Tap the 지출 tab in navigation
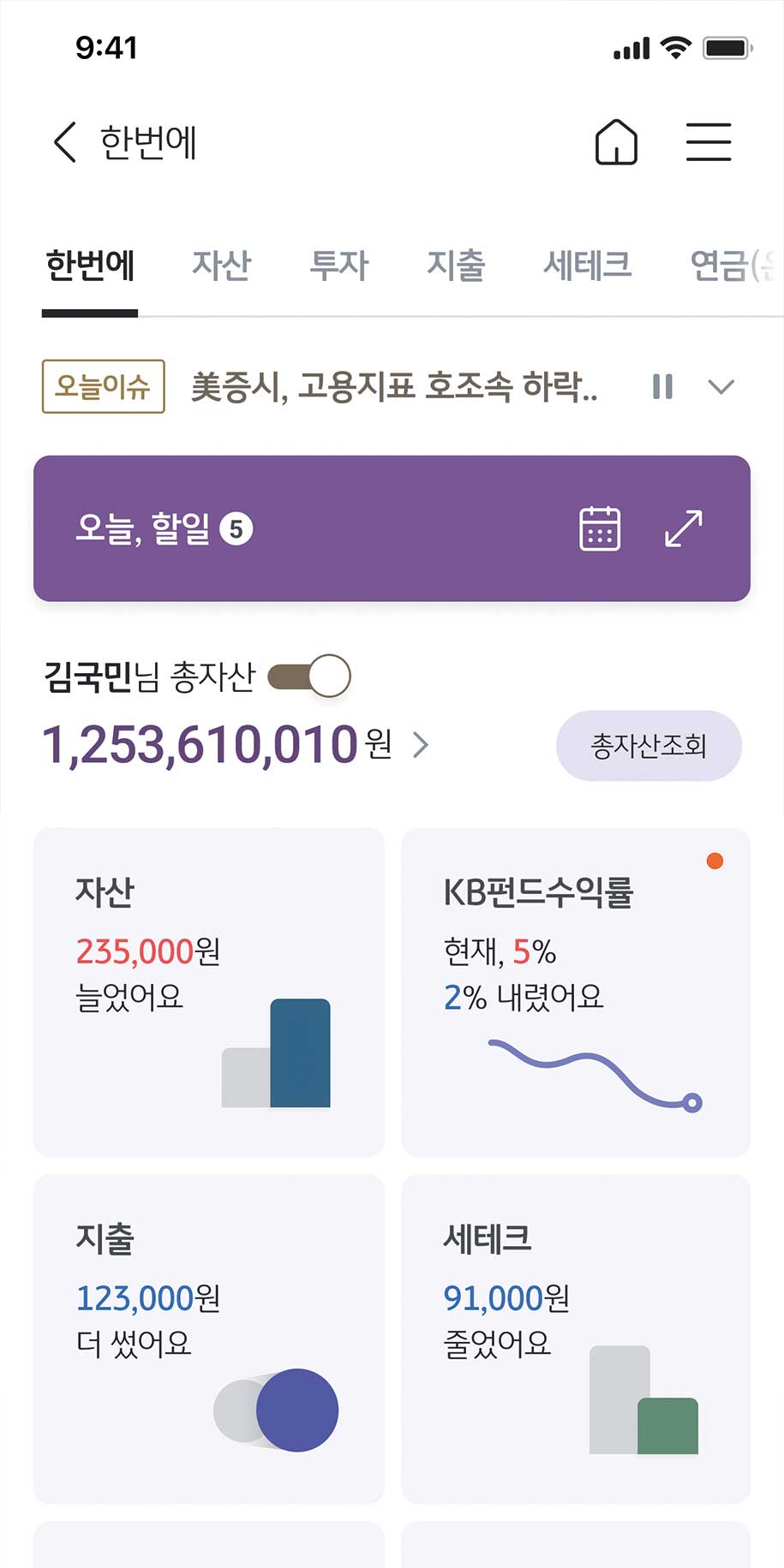The height and width of the screenshot is (1568, 784). click(456, 265)
